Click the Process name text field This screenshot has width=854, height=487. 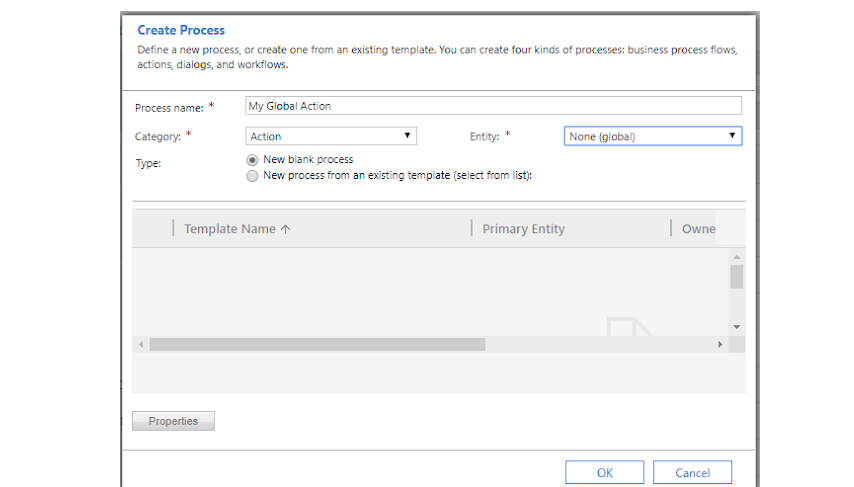tap(493, 106)
